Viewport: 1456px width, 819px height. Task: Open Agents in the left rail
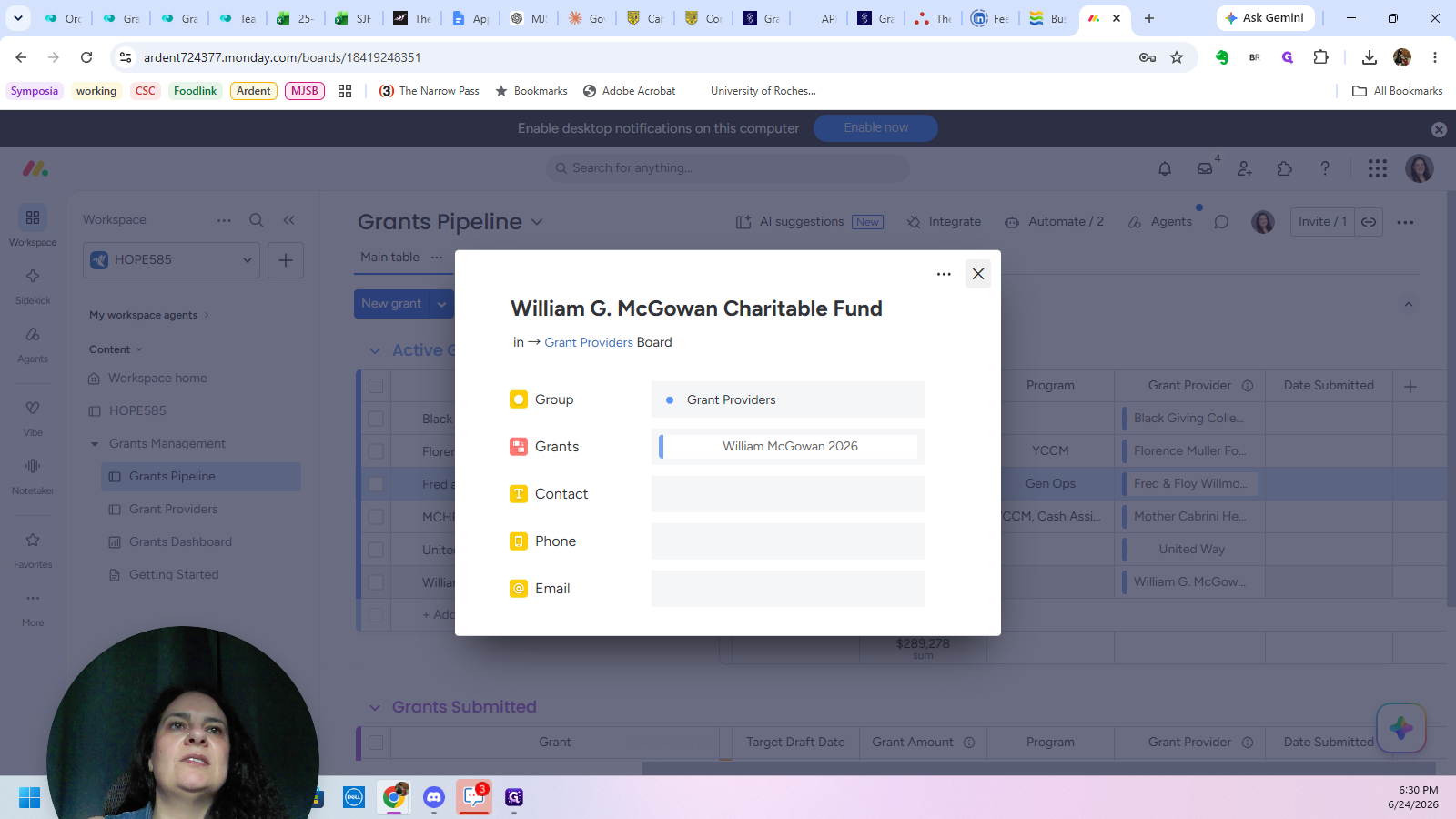tap(33, 343)
